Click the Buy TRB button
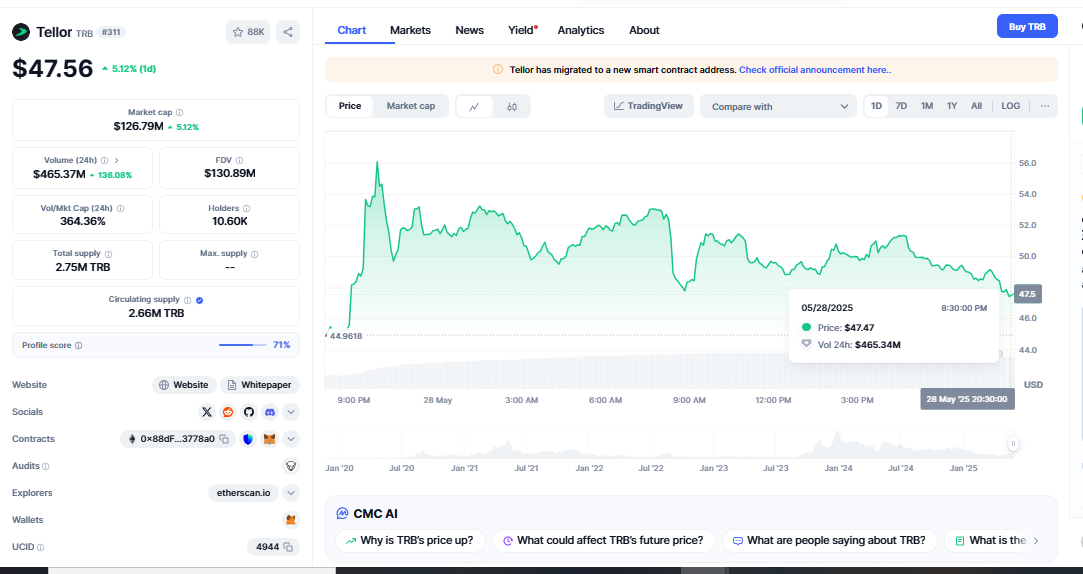This screenshot has height=574, width=1083. click(x=1027, y=26)
